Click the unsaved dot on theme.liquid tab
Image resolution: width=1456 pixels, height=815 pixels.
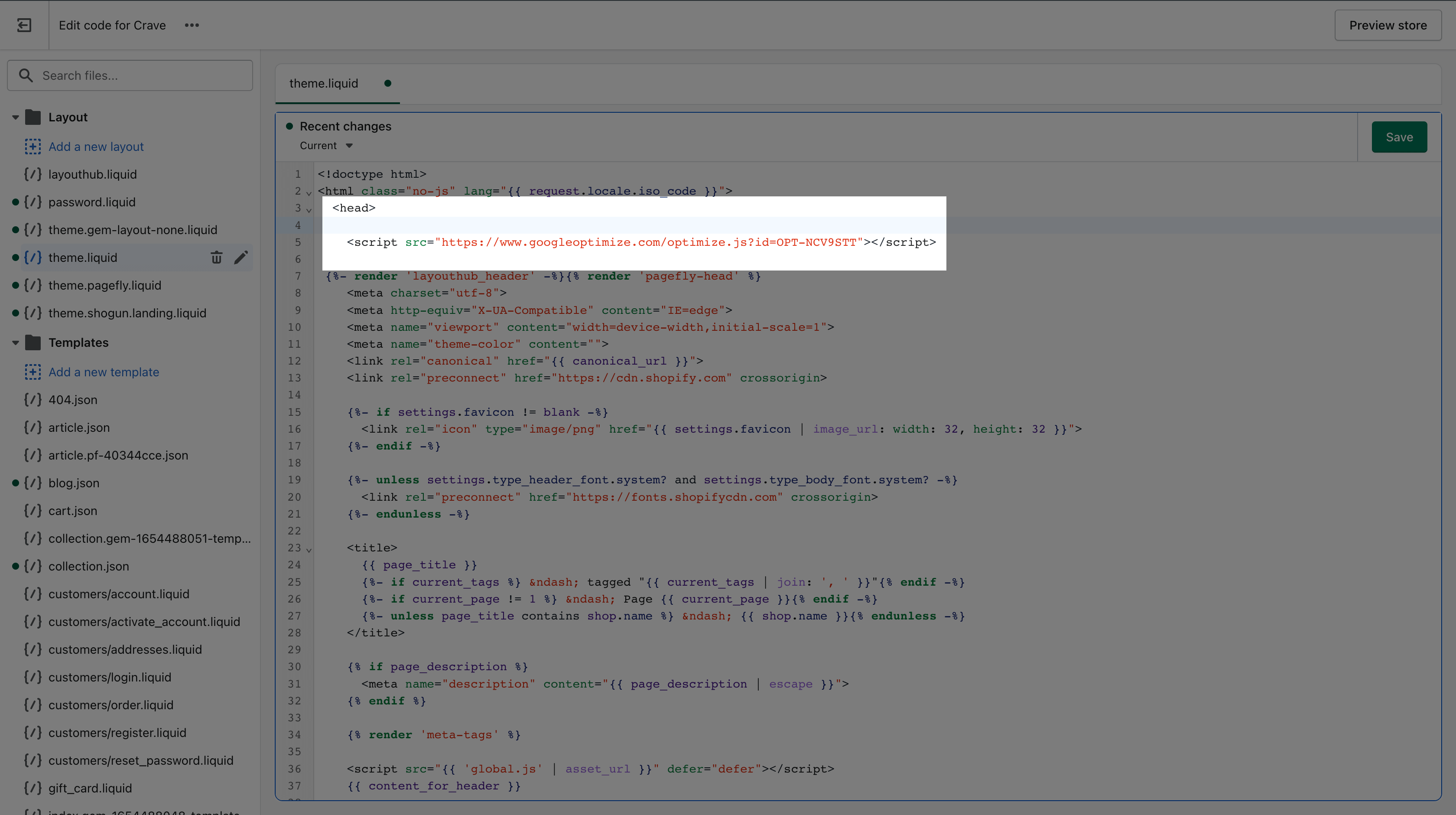pos(388,83)
